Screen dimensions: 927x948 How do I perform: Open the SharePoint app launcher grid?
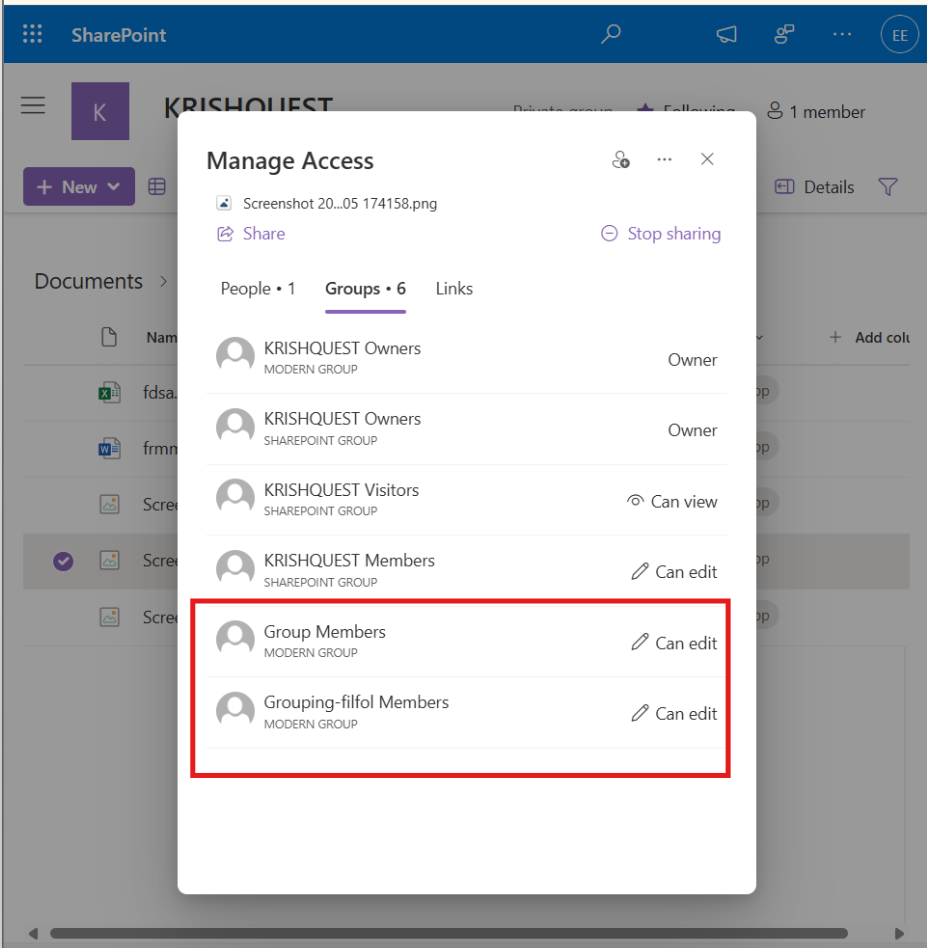33,34
